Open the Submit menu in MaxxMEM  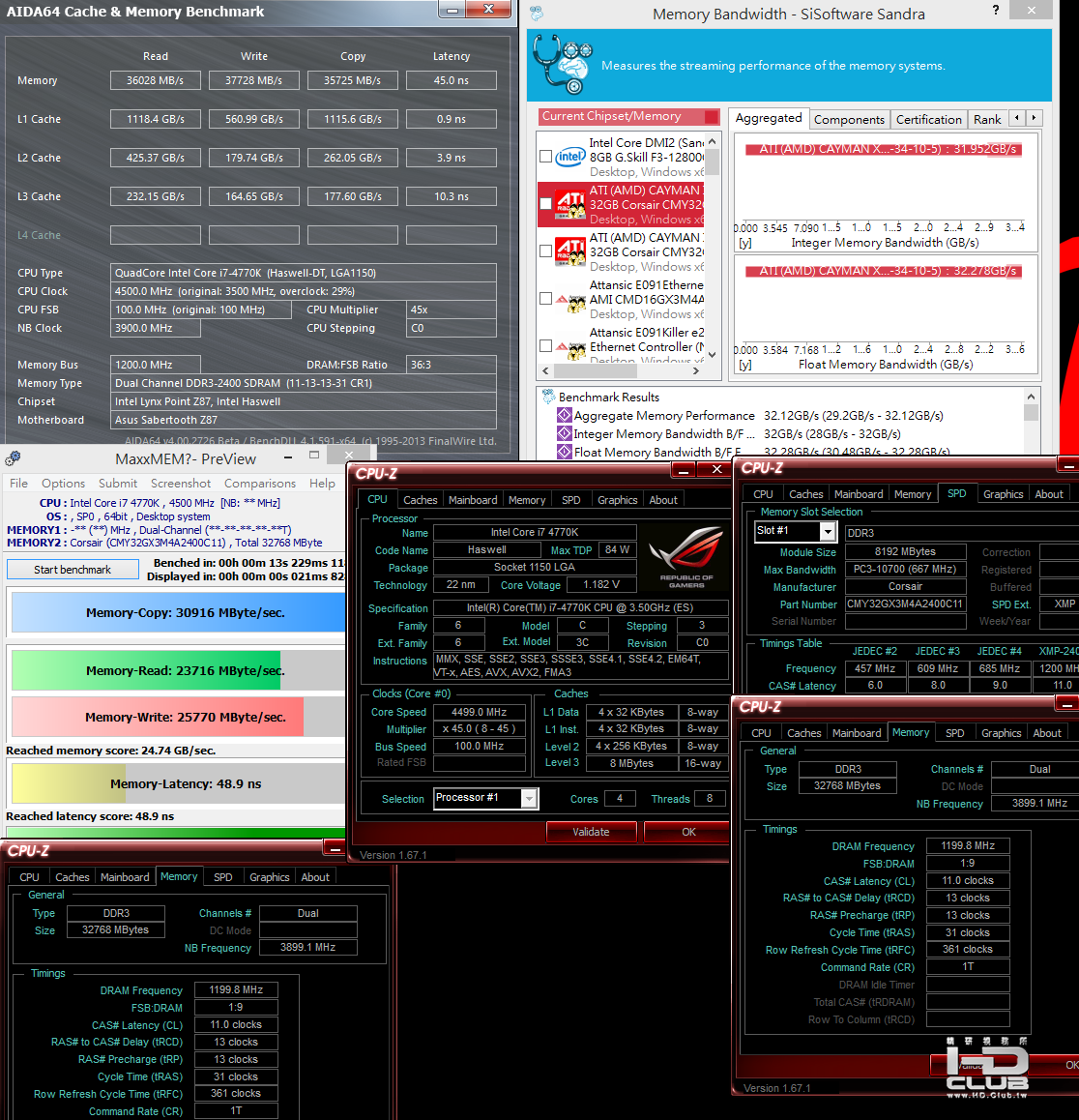[118, 484]
